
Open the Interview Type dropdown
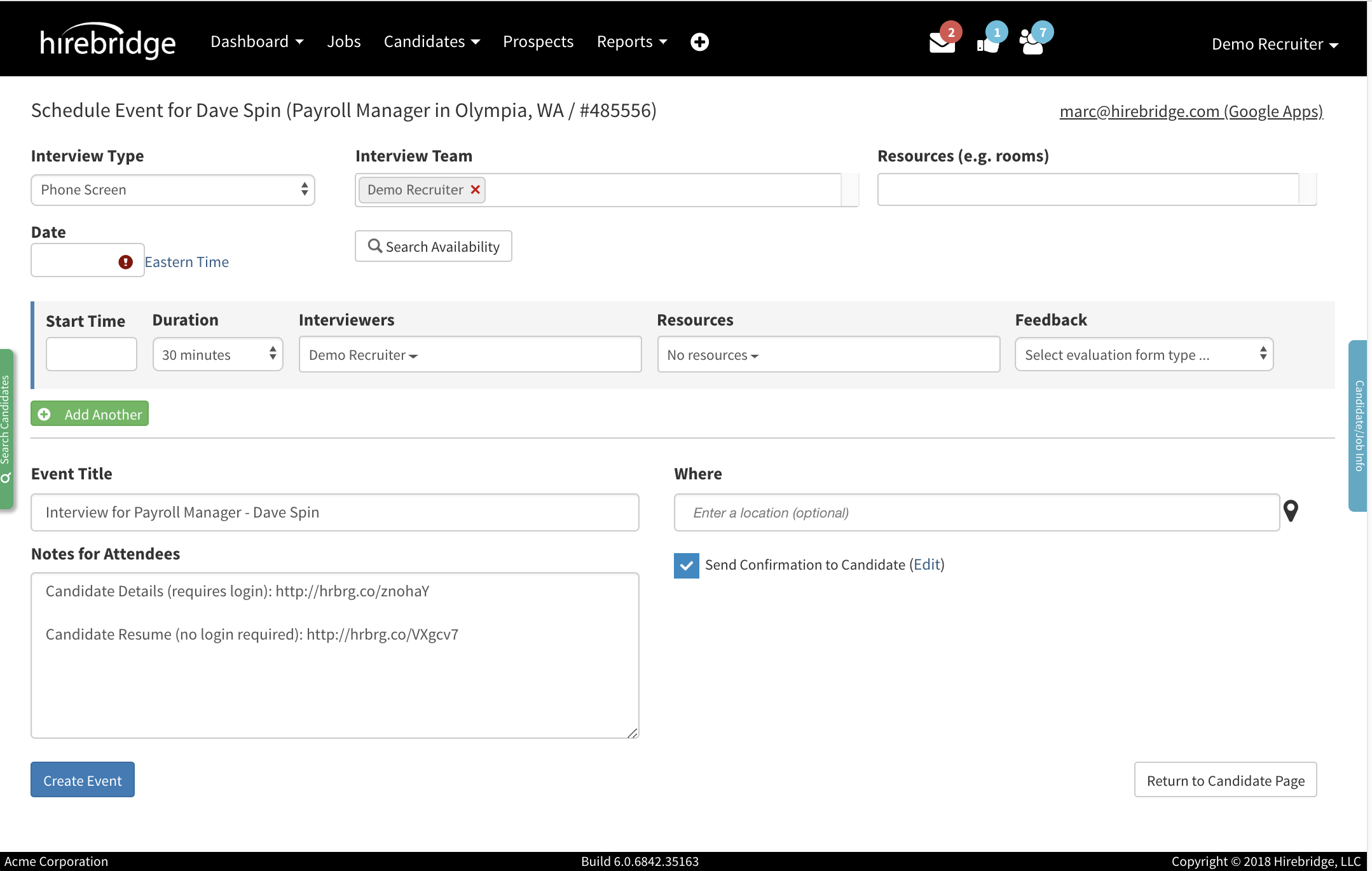pyautogui.click(x=172, y=189)
